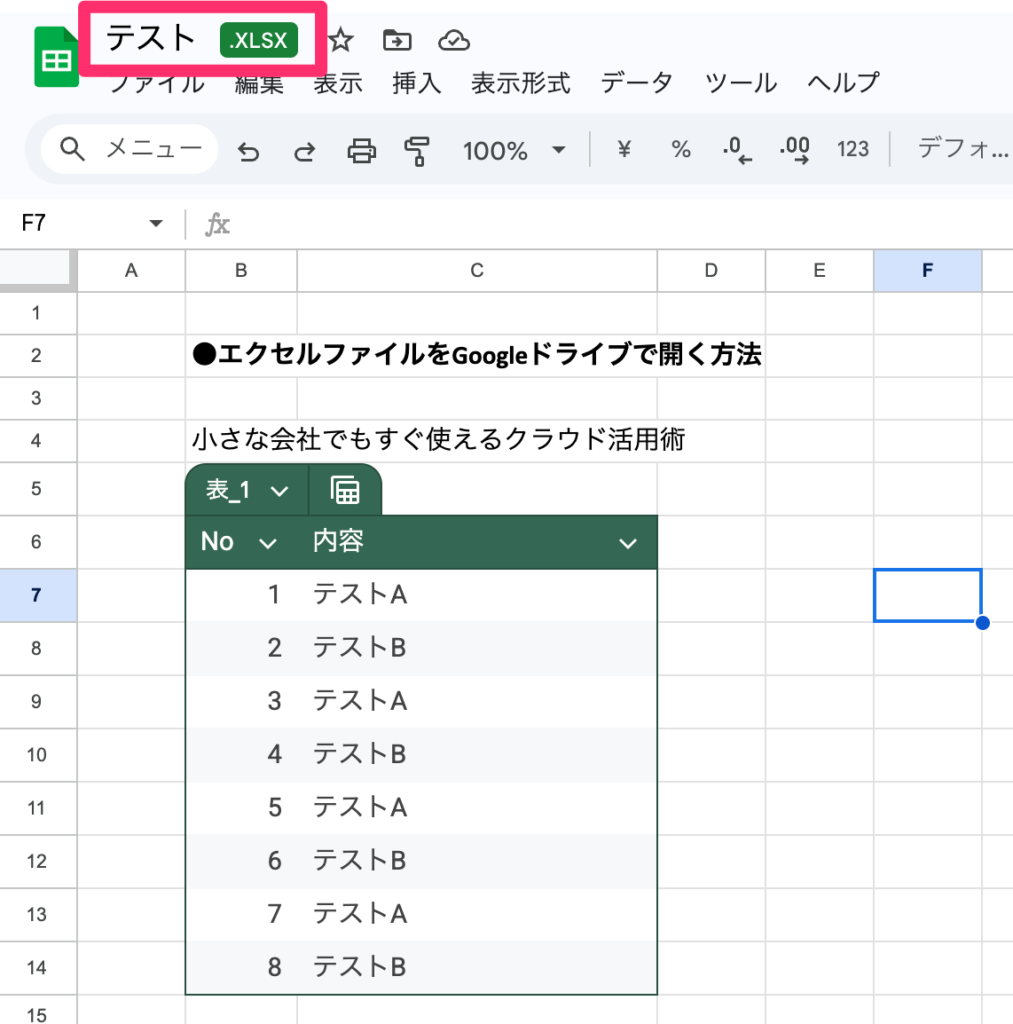Open the No column filter dropdown
Screen dimensions: 1013x1024
pos(267,543)
